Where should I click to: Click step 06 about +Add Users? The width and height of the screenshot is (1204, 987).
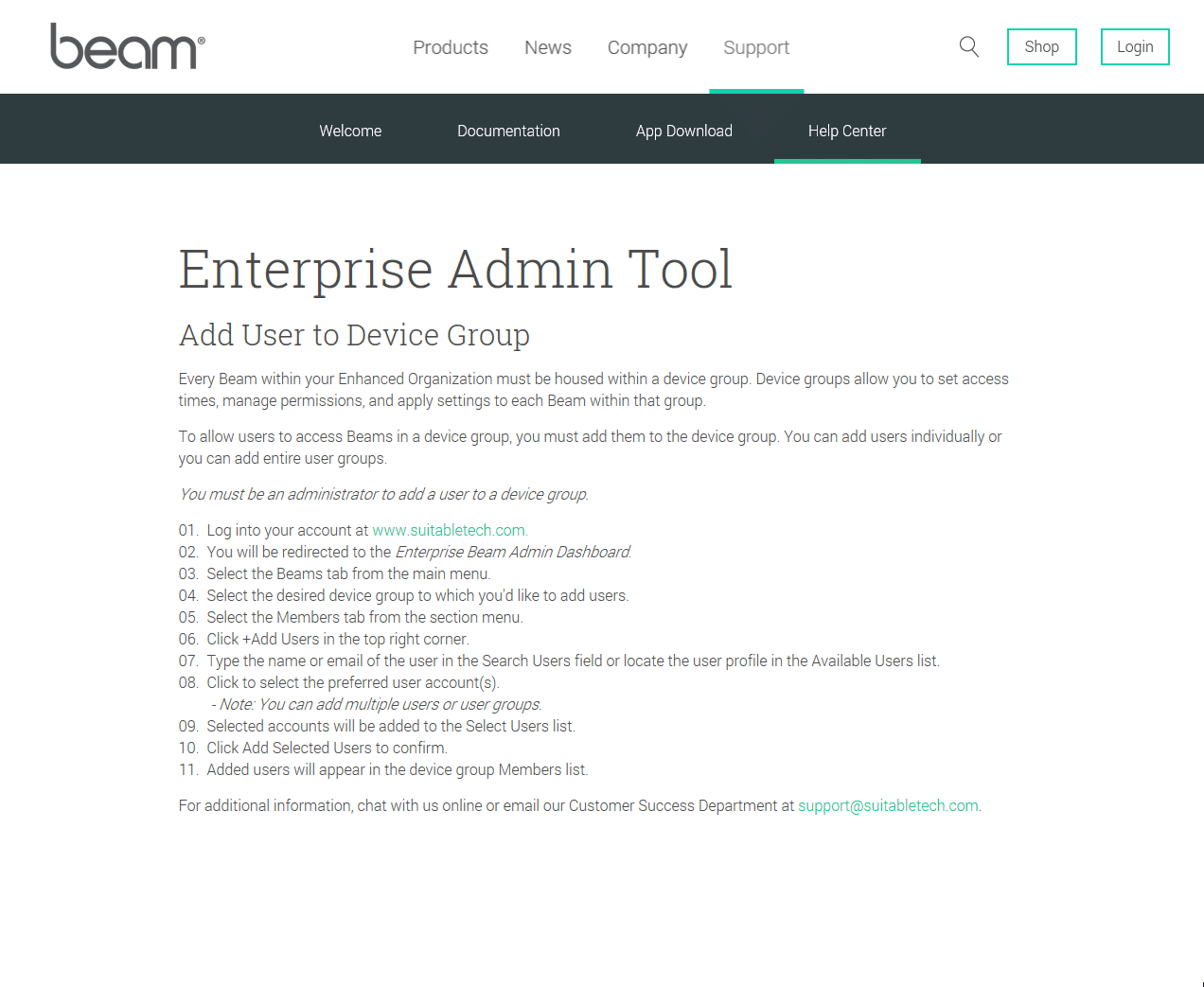pos(324,639)
